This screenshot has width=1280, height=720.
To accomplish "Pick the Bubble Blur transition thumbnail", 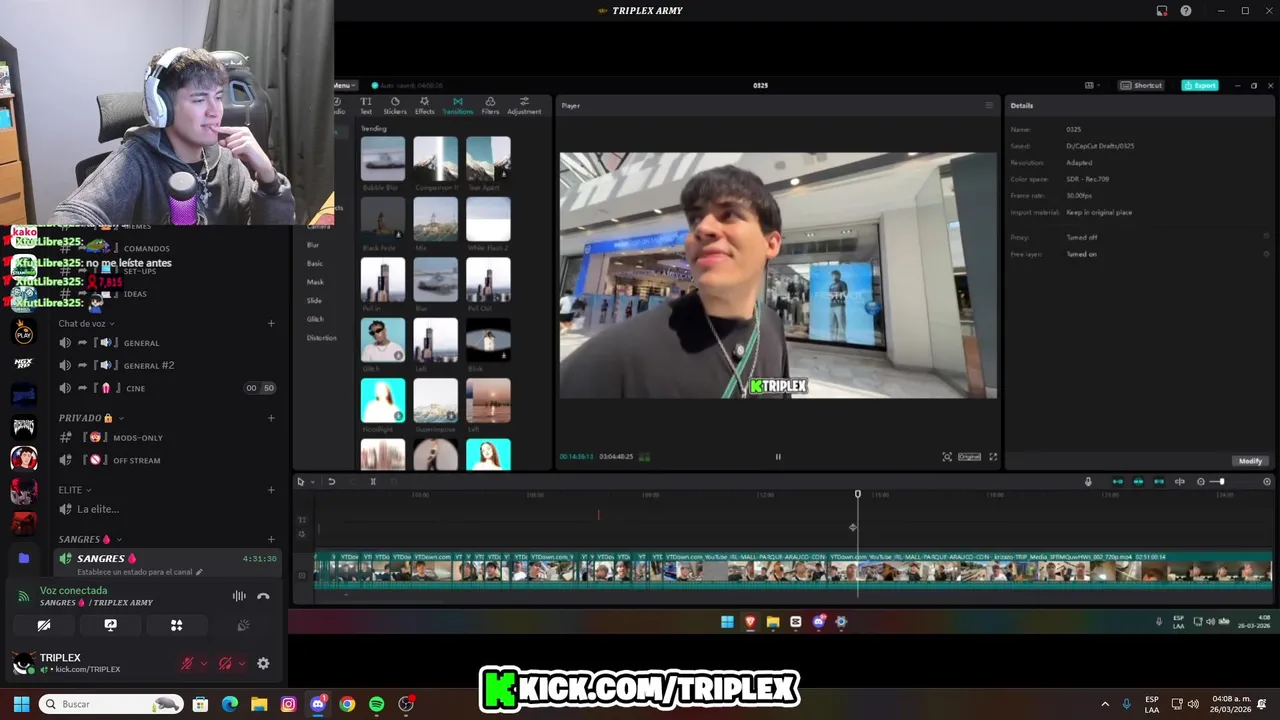I will point(383,159).
